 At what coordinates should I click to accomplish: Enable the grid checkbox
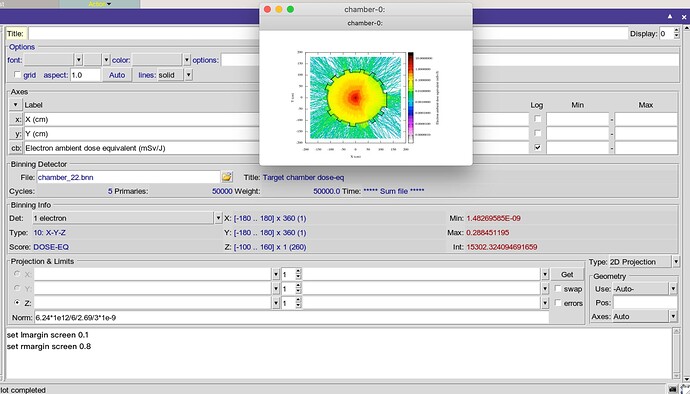coord(18,75)
